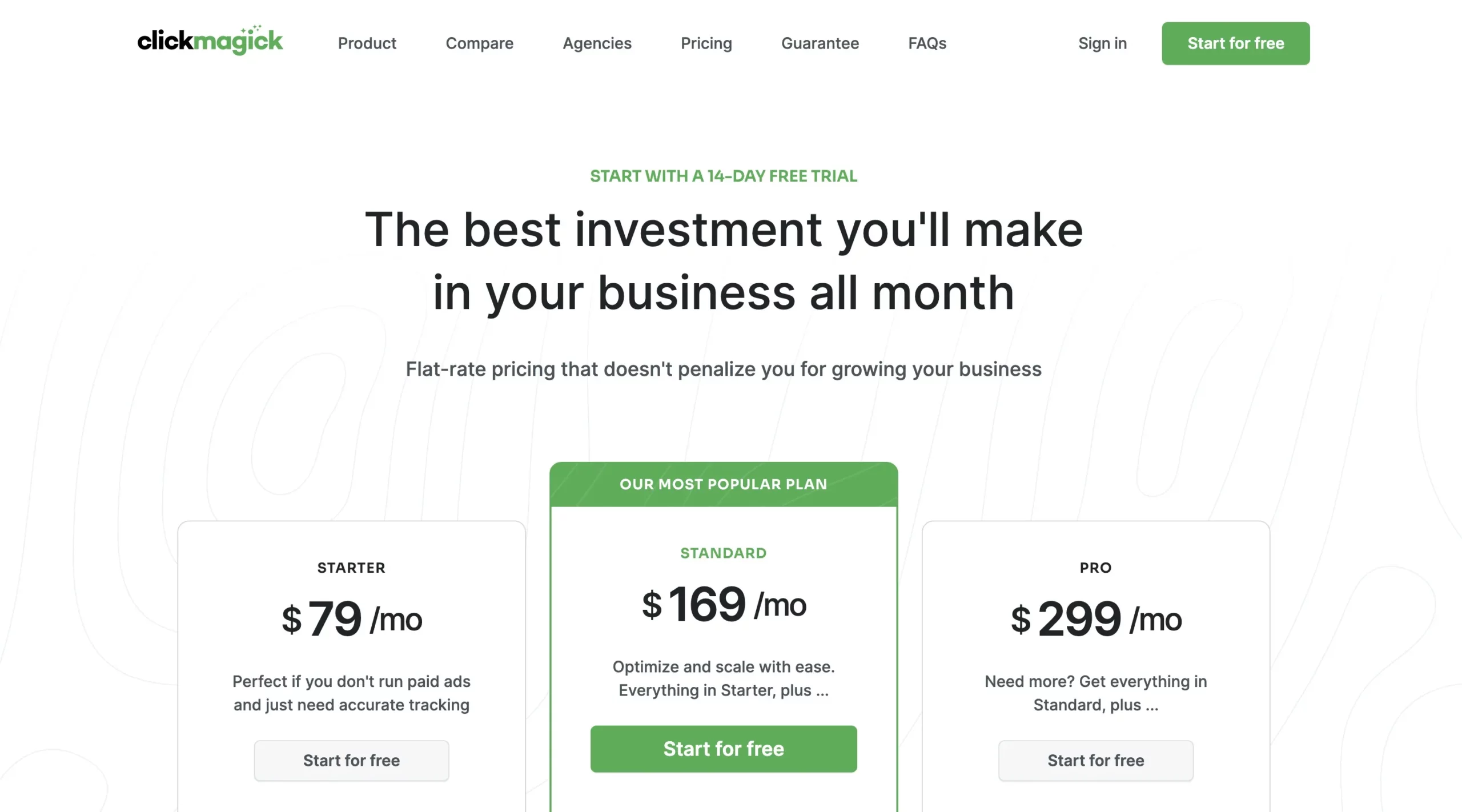The image size is (1462, 812).
Task: Click the 14-day free trial text
Action: [x=723, y=176]
